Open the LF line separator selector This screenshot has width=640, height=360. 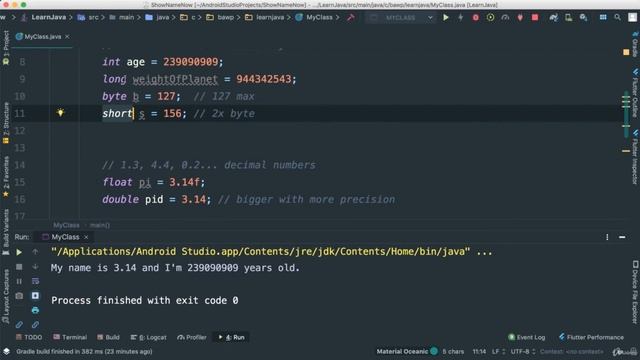click(498, 351)
